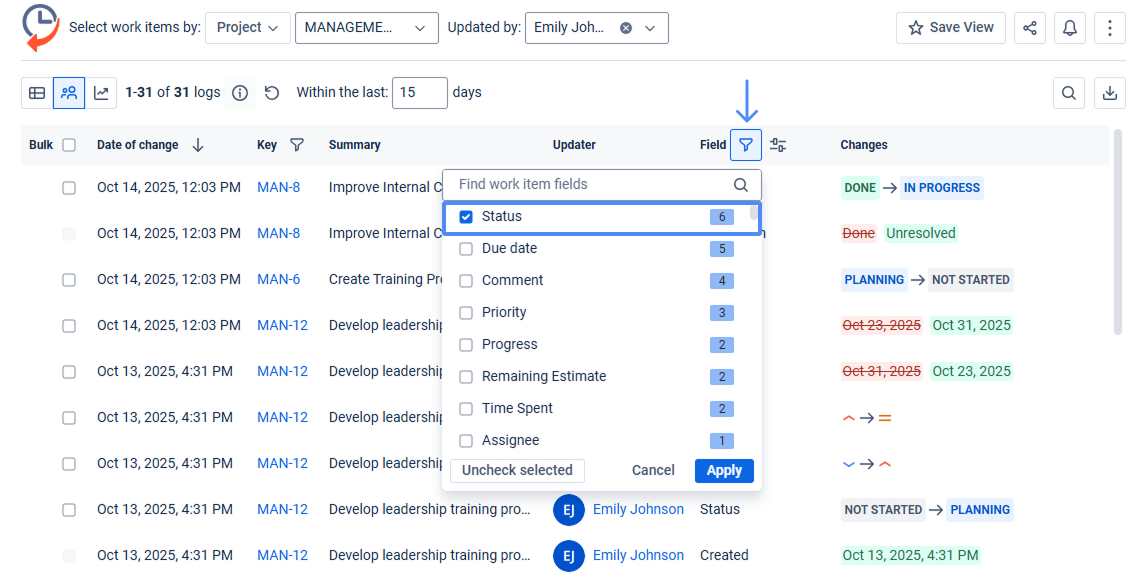
Task: Select the Comment field option
Action: 512,281
